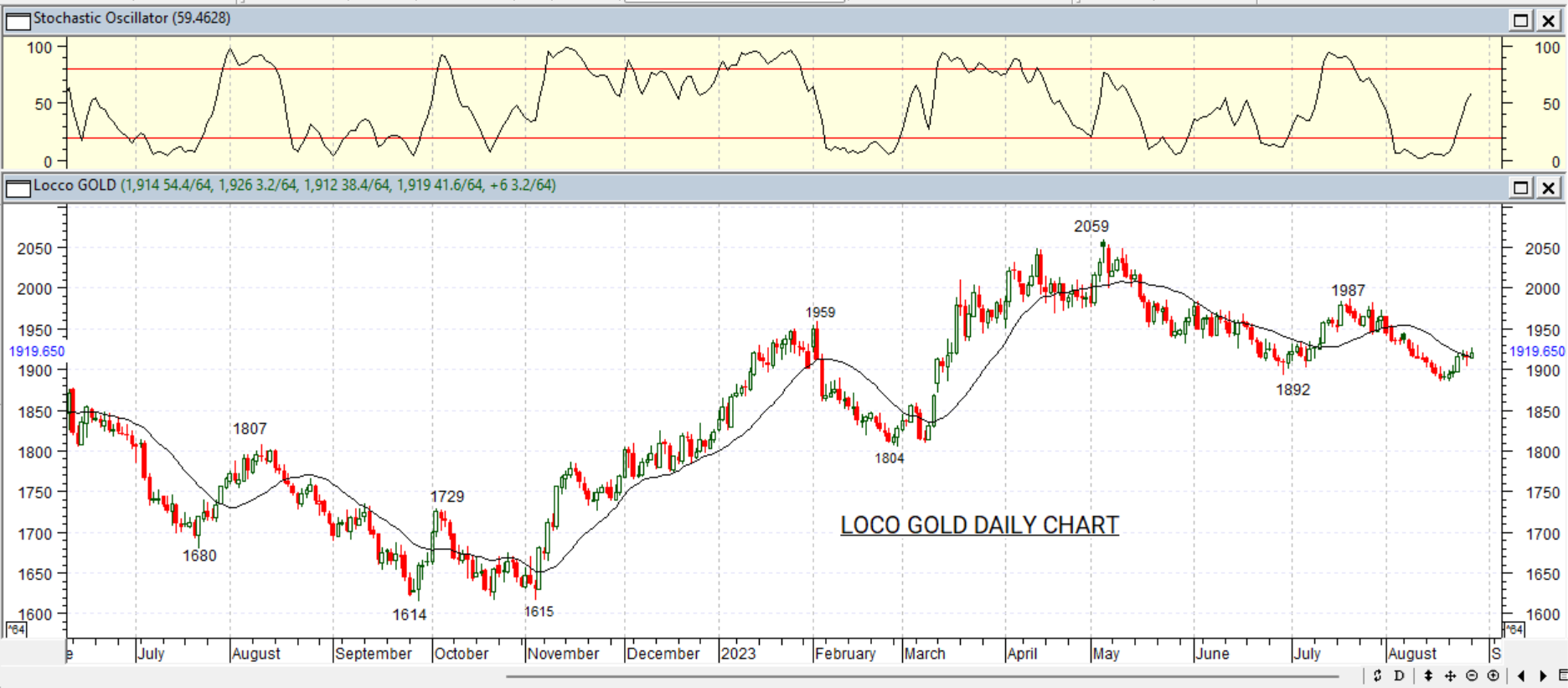Click the 2023 label on date axis

(x=738, y=654)
